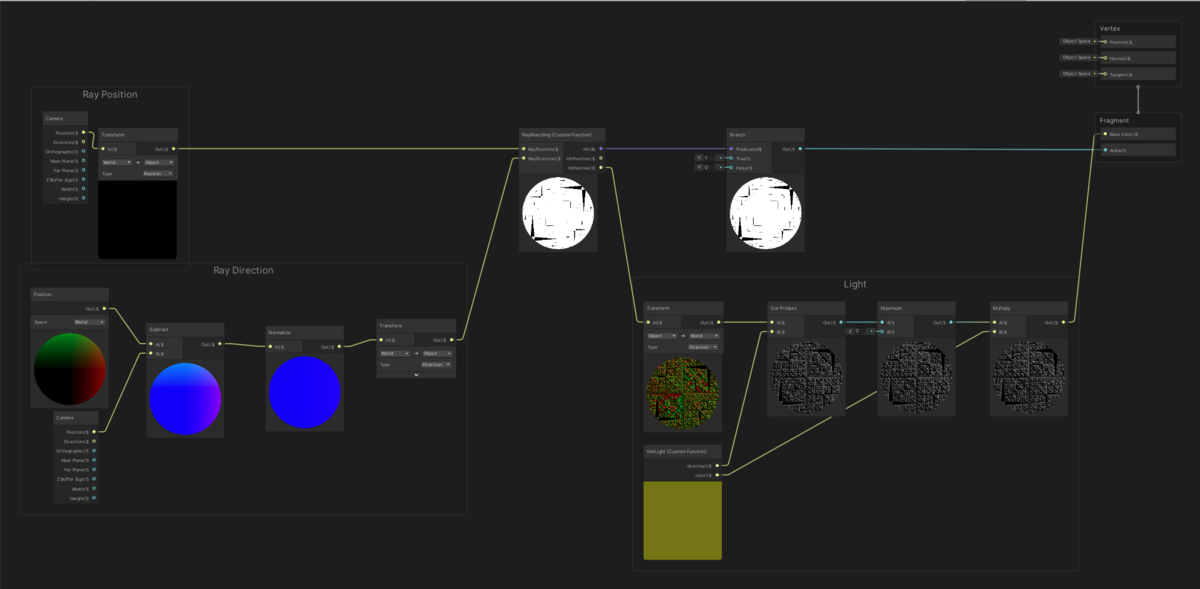Select the Light group title

point(855,284)
